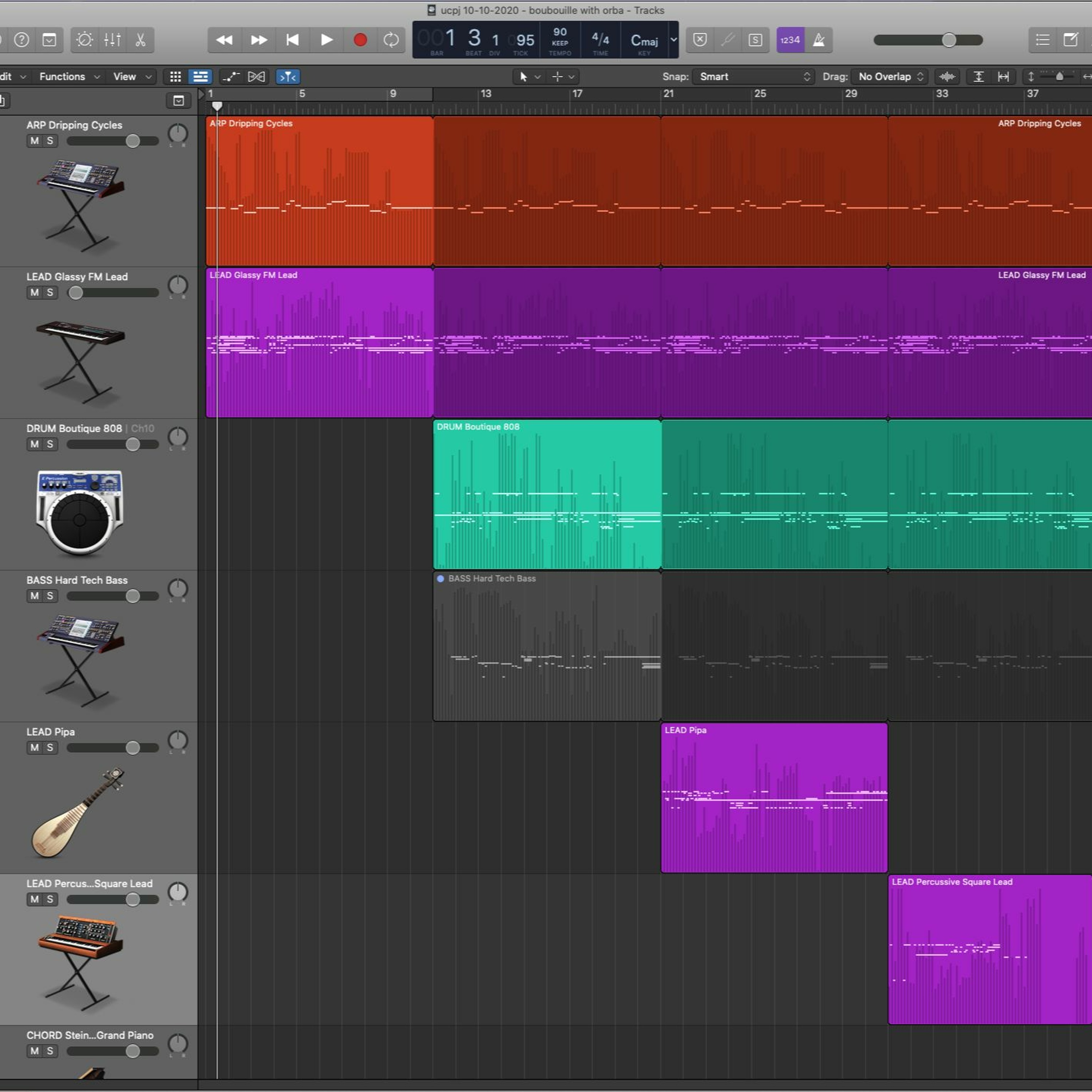Open the scissors Editors button
The height and width of the screenshot is (1092, 1092).
click(x=140, y=40)
